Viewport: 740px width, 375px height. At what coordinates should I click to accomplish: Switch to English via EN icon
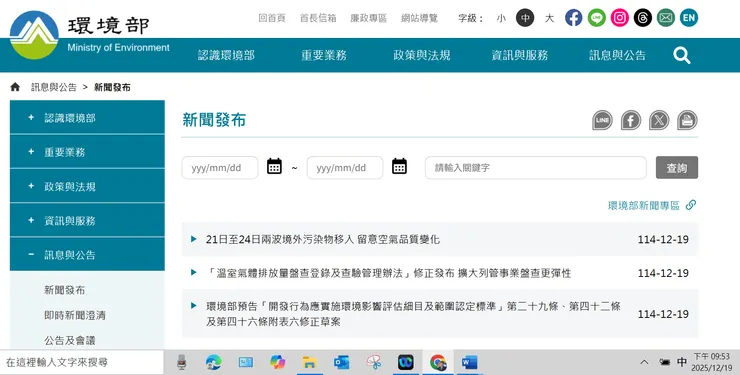click(689, 18)
